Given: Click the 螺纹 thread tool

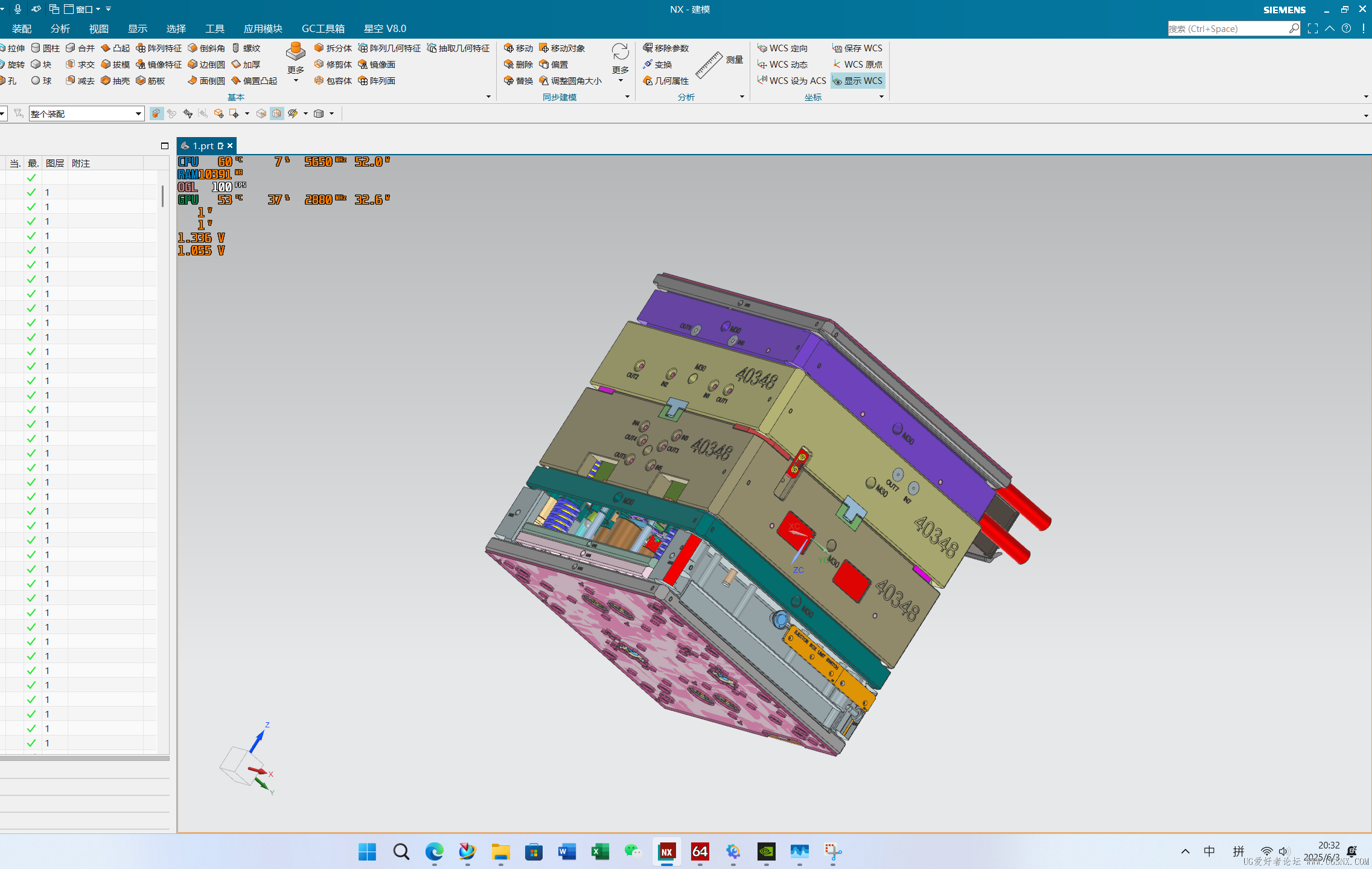Looking at the screenshot, I should tap(246, 48).
